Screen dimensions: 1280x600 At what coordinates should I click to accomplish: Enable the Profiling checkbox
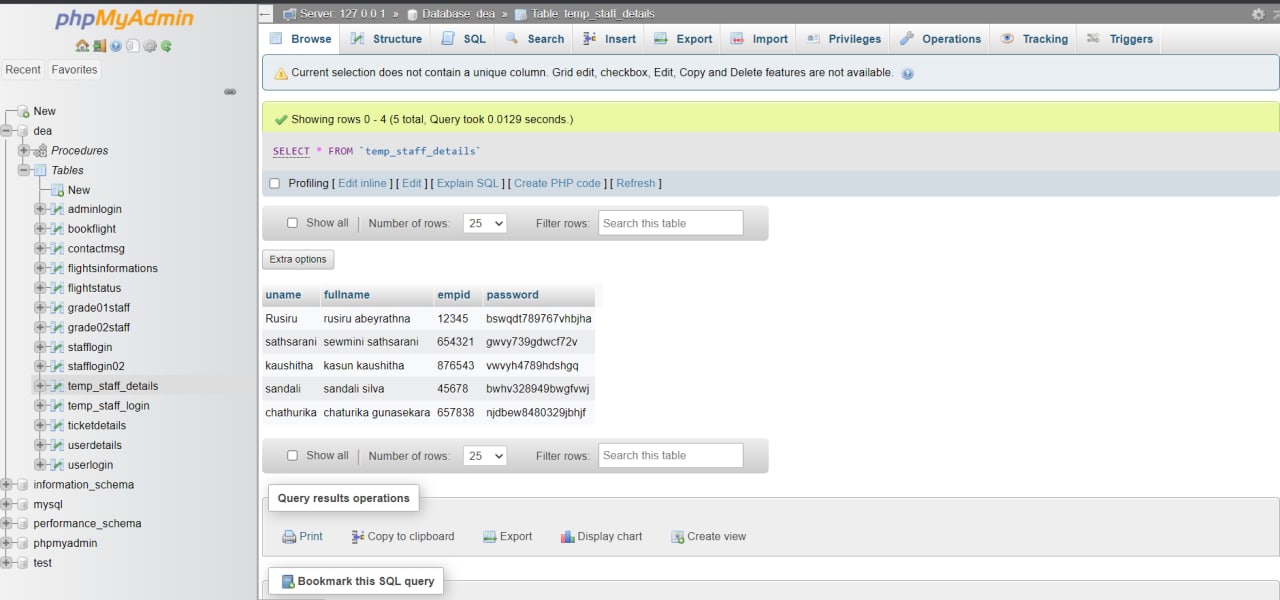pos(275,184)
